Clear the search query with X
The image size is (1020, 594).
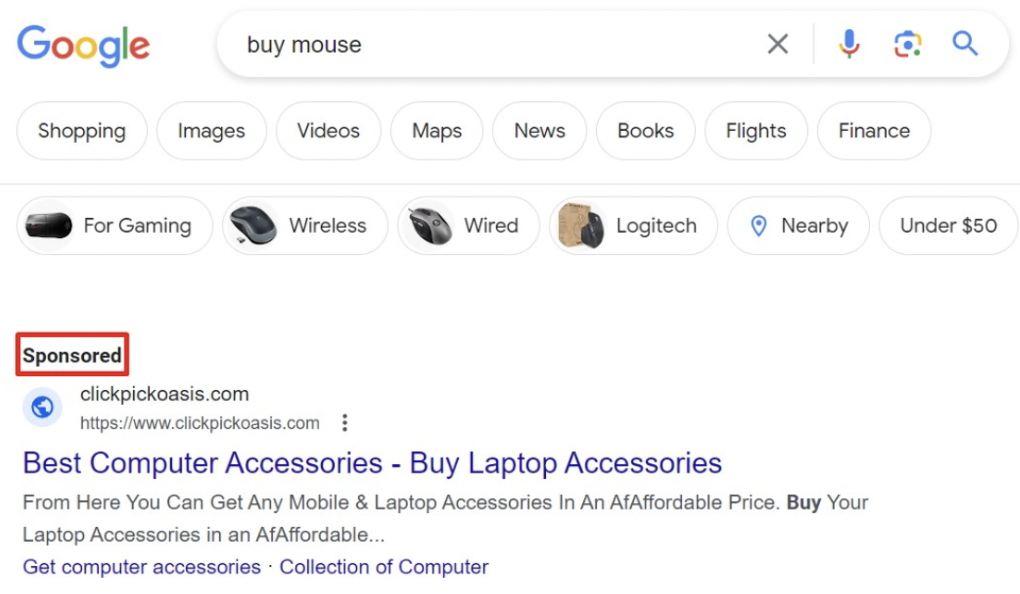pyautogui.click(x=777, y=44)
